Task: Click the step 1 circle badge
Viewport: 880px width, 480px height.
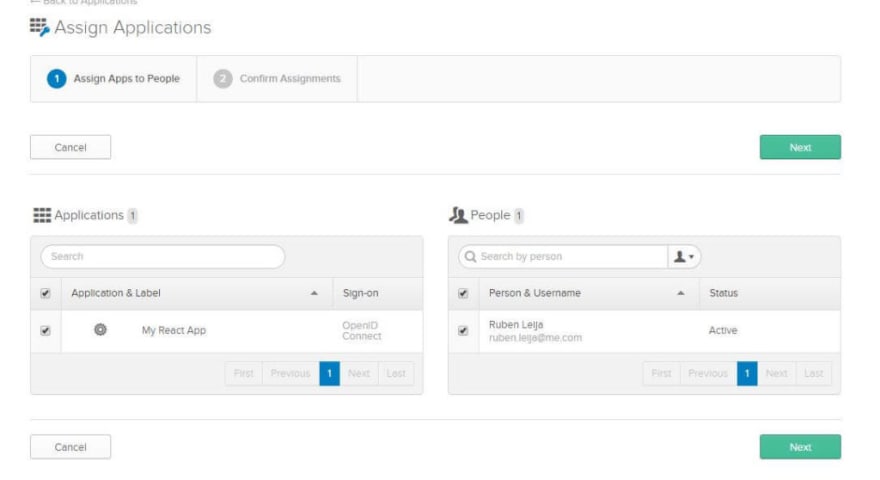Action: click(x=57, y=79)
